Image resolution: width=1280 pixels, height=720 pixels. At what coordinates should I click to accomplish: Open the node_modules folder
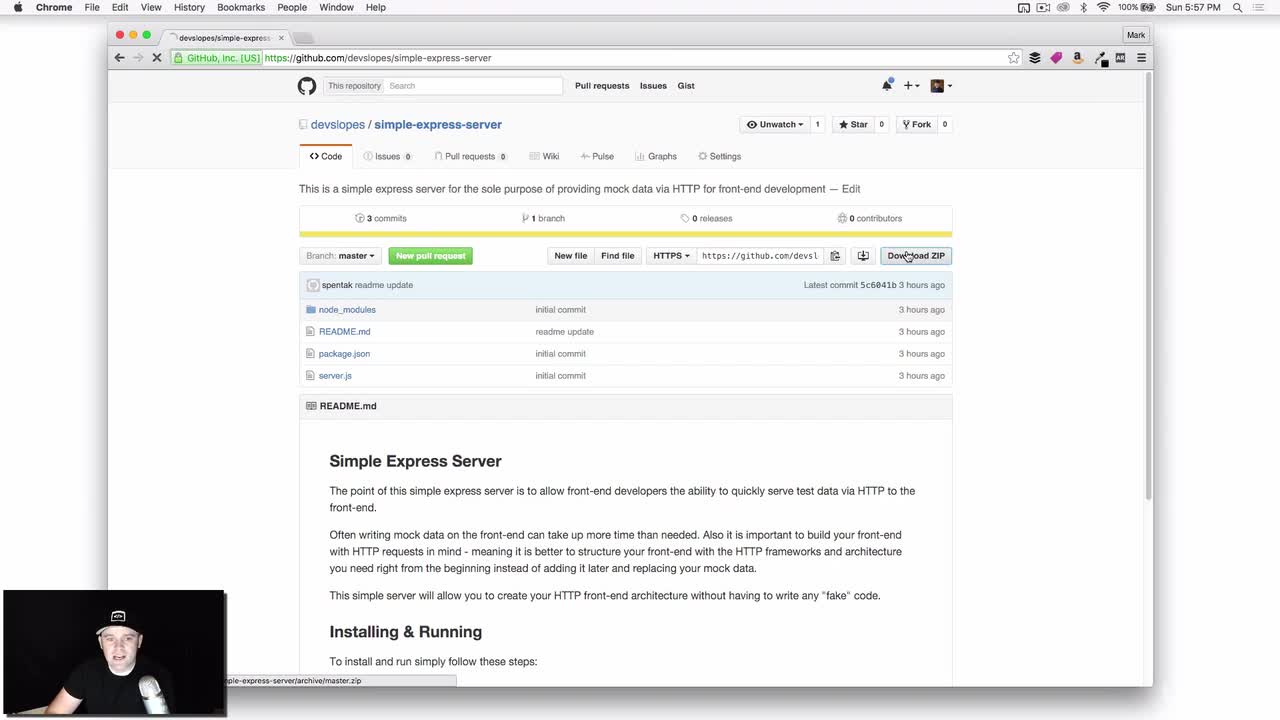pos(347,310)
